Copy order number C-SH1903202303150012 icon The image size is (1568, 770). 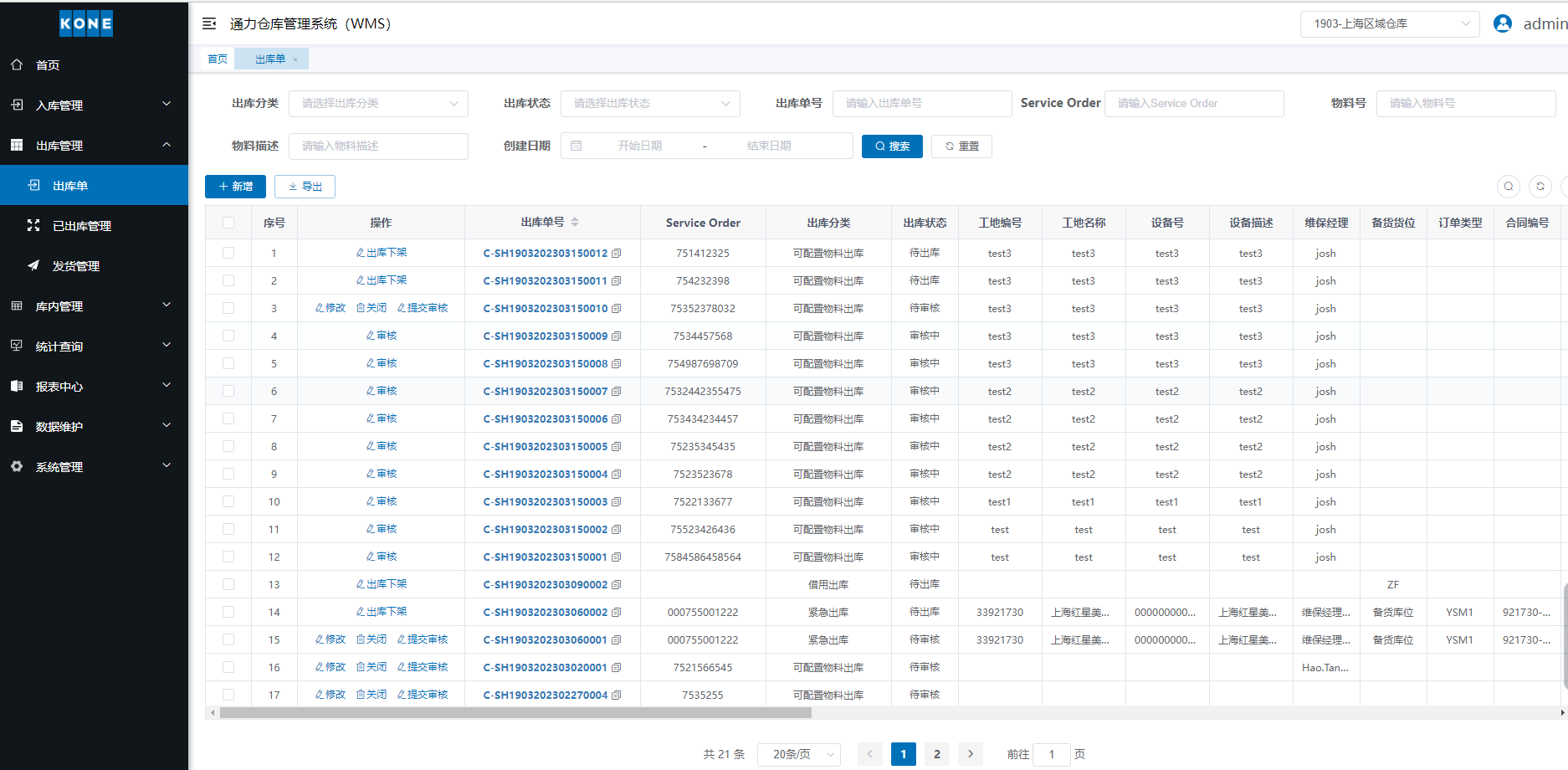coord(617,254)
